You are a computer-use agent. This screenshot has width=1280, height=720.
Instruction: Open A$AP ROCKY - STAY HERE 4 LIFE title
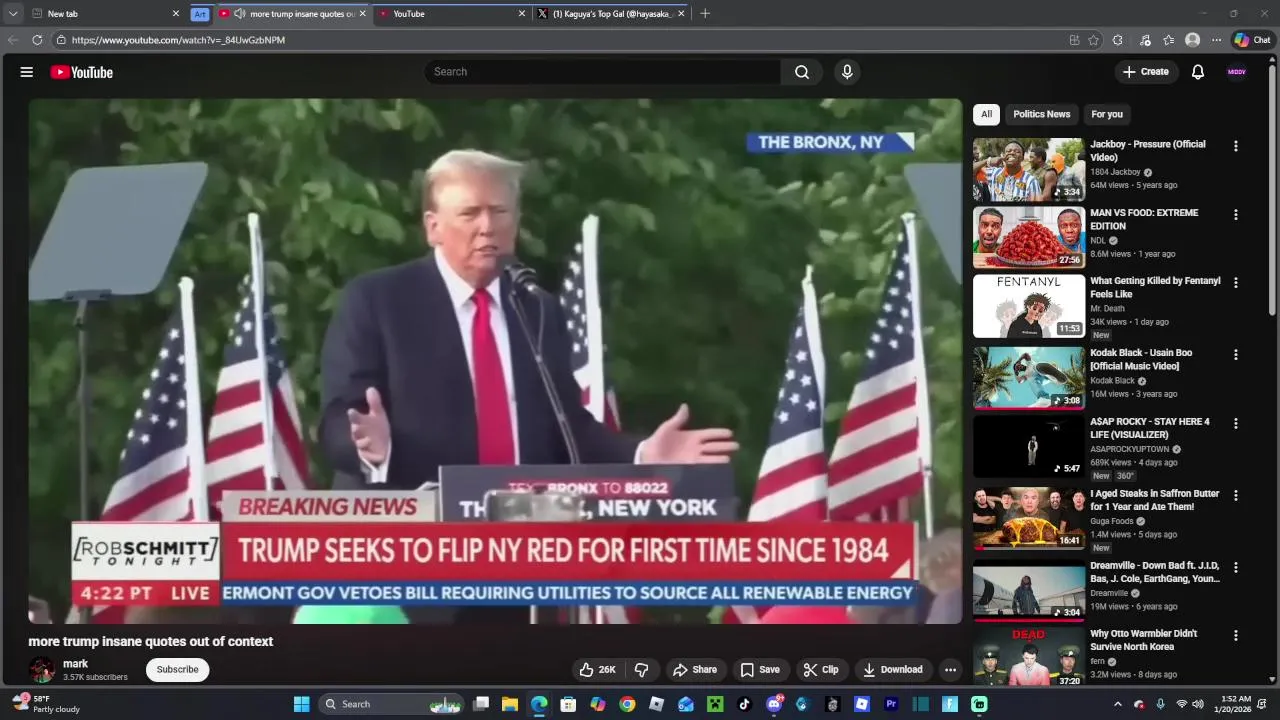click(1150, 428)
